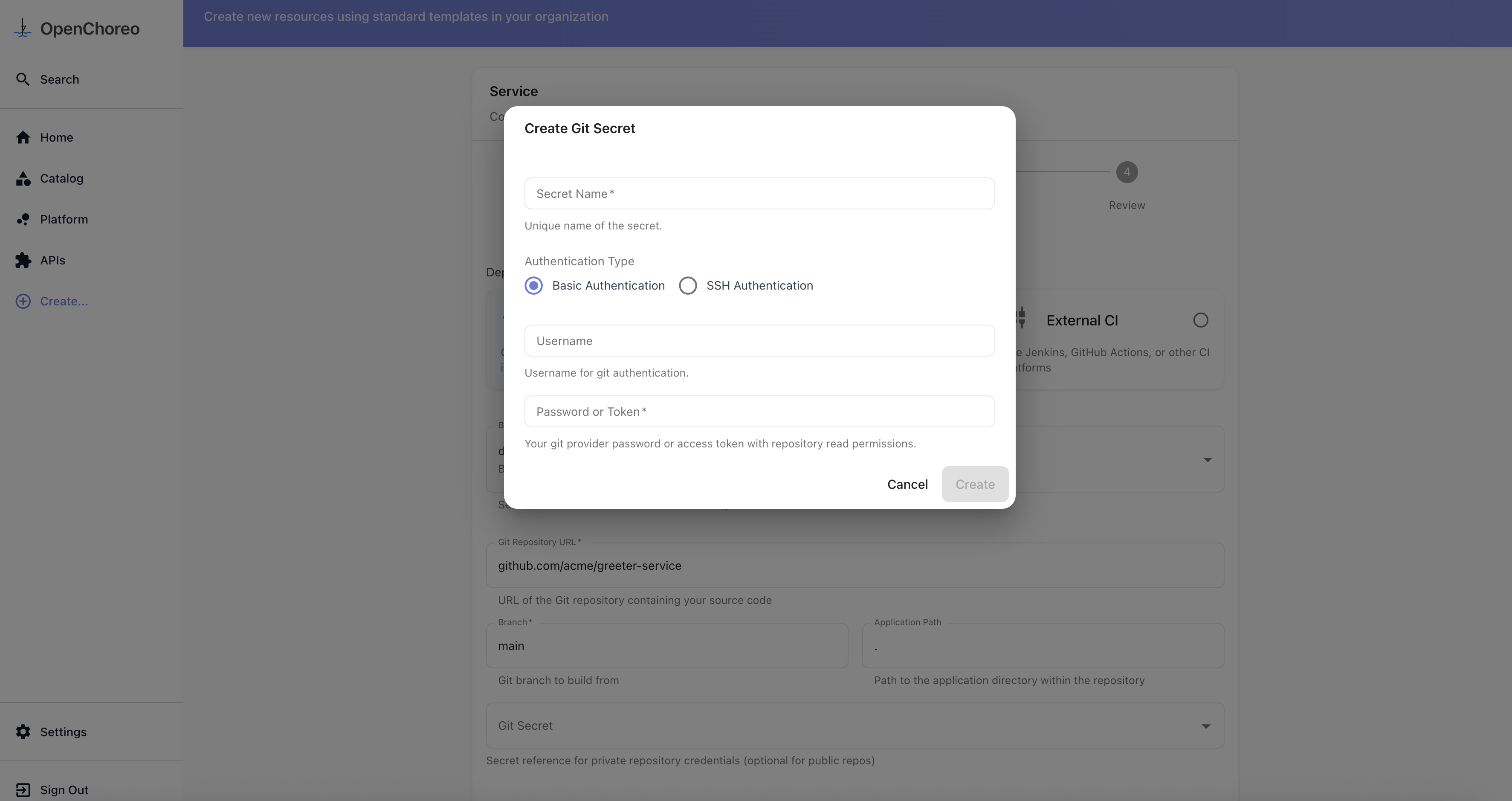The width and height of the screenshot is (1512, 801).
Task: Expand the Git Secret dropdown arrow
Action: (1205, 726)
